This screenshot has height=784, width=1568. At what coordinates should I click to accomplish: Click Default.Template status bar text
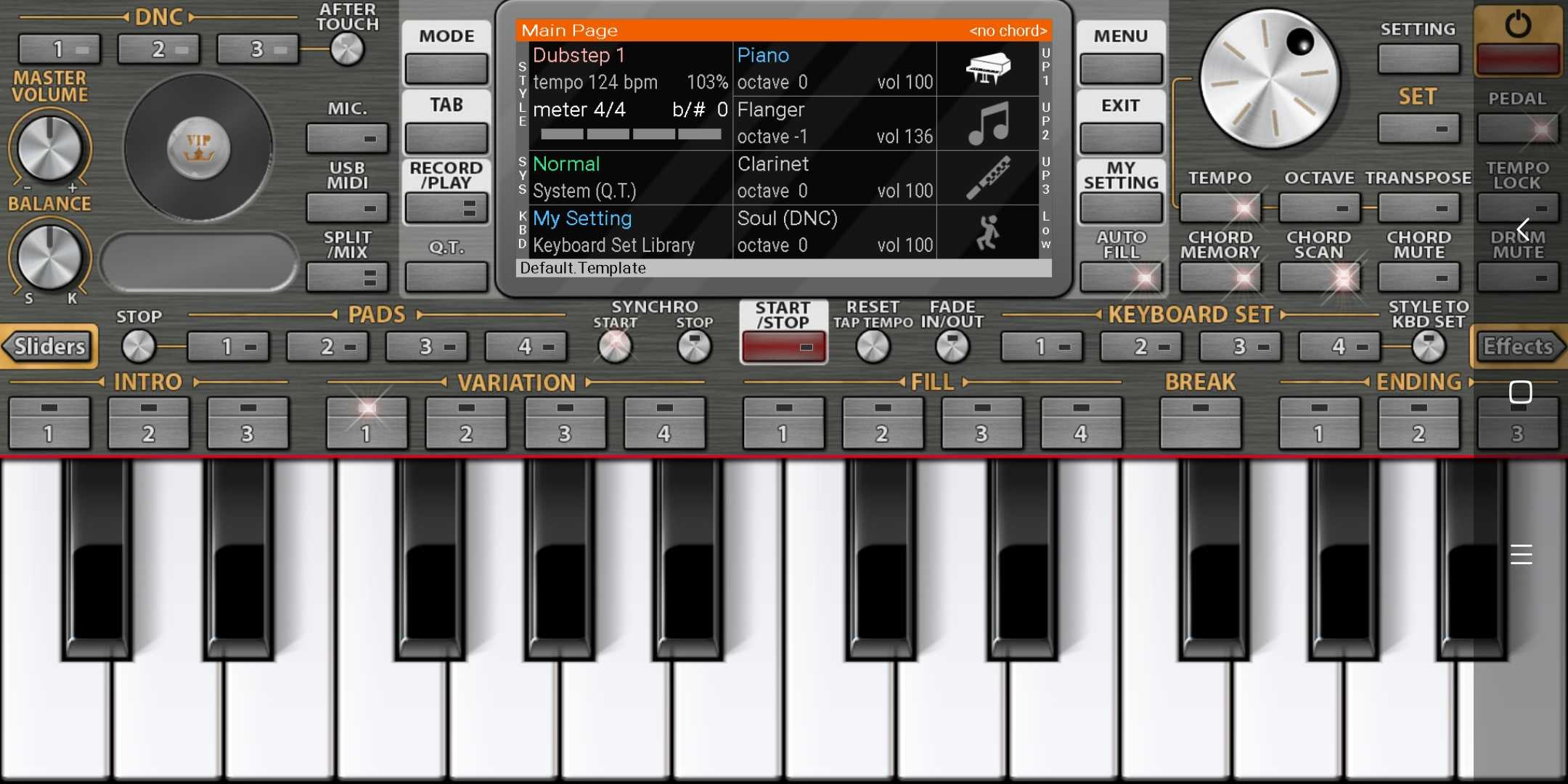point(583,268)
